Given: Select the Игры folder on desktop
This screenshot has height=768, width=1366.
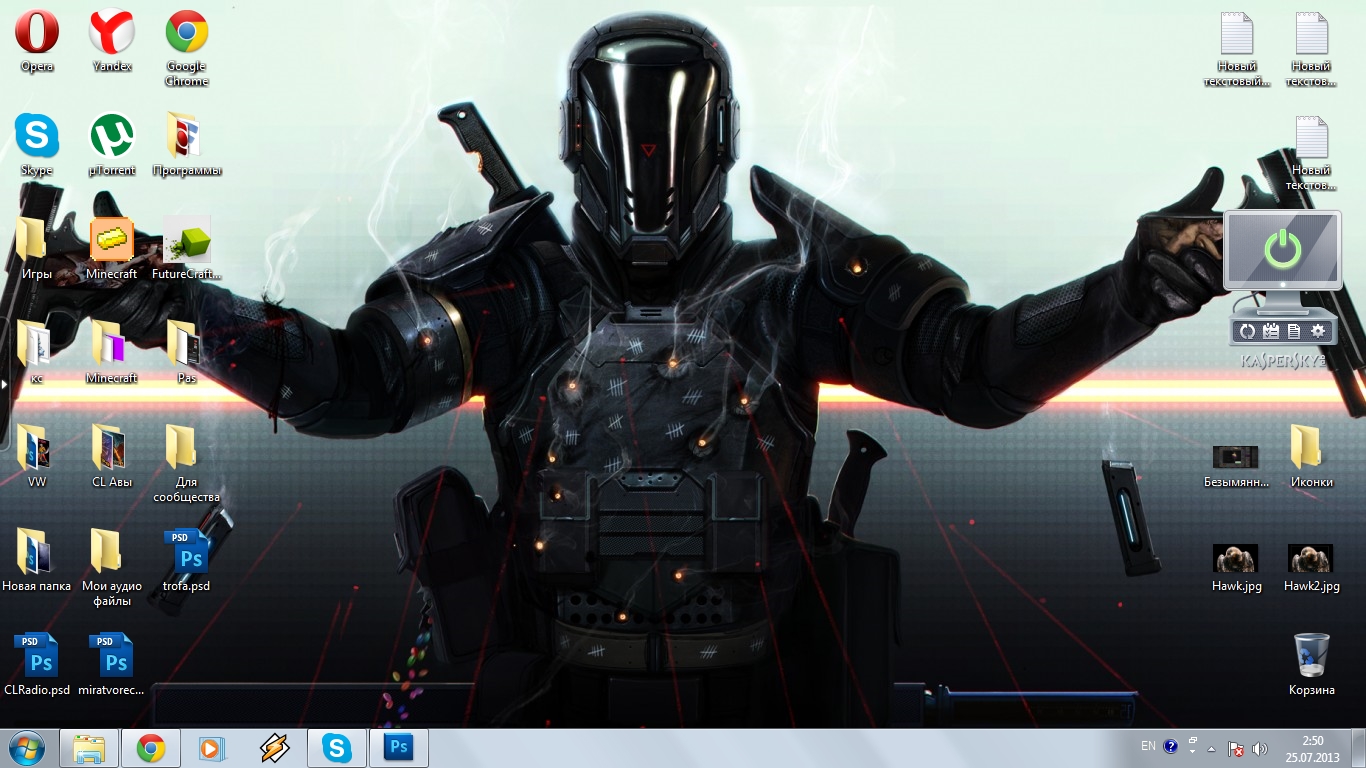Looking at the screenshot, I should pyautogui.click(x=37, y=248).
